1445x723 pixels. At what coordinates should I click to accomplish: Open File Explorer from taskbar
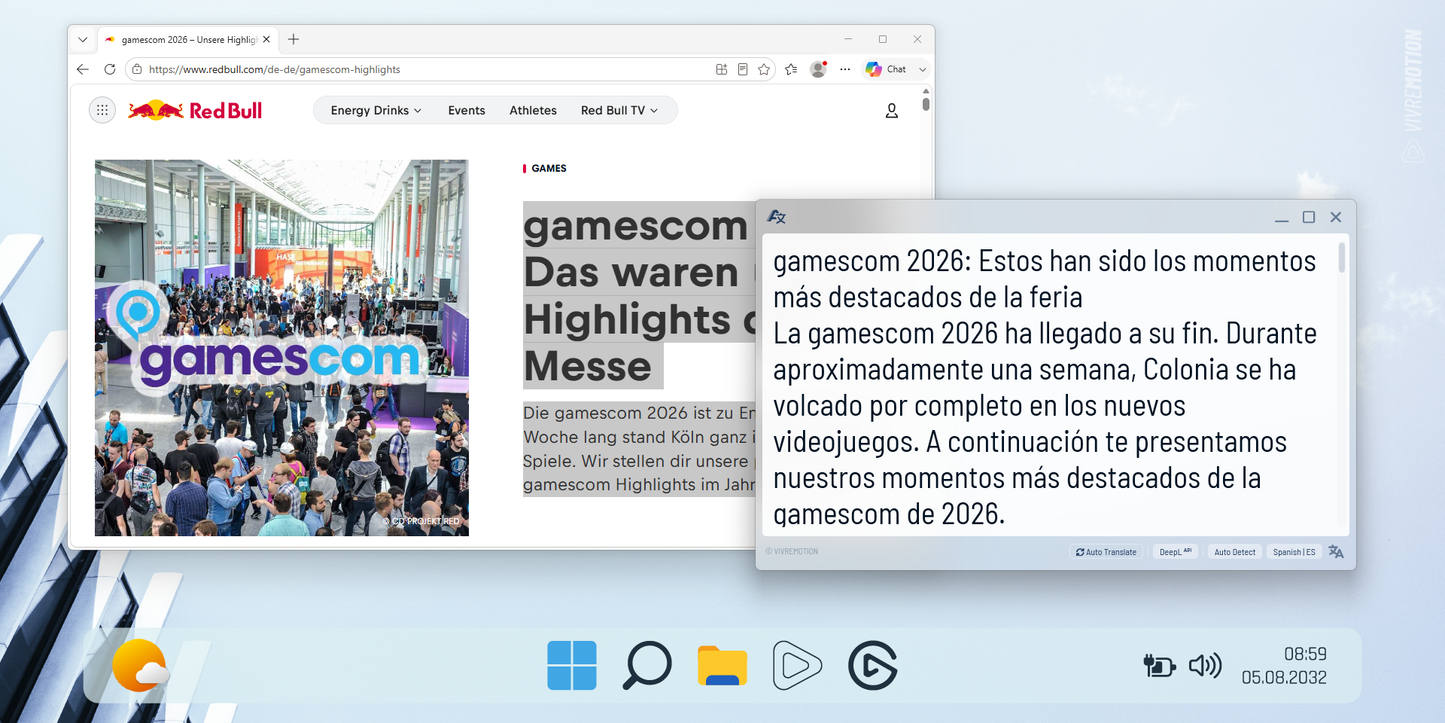coord(723,666)
